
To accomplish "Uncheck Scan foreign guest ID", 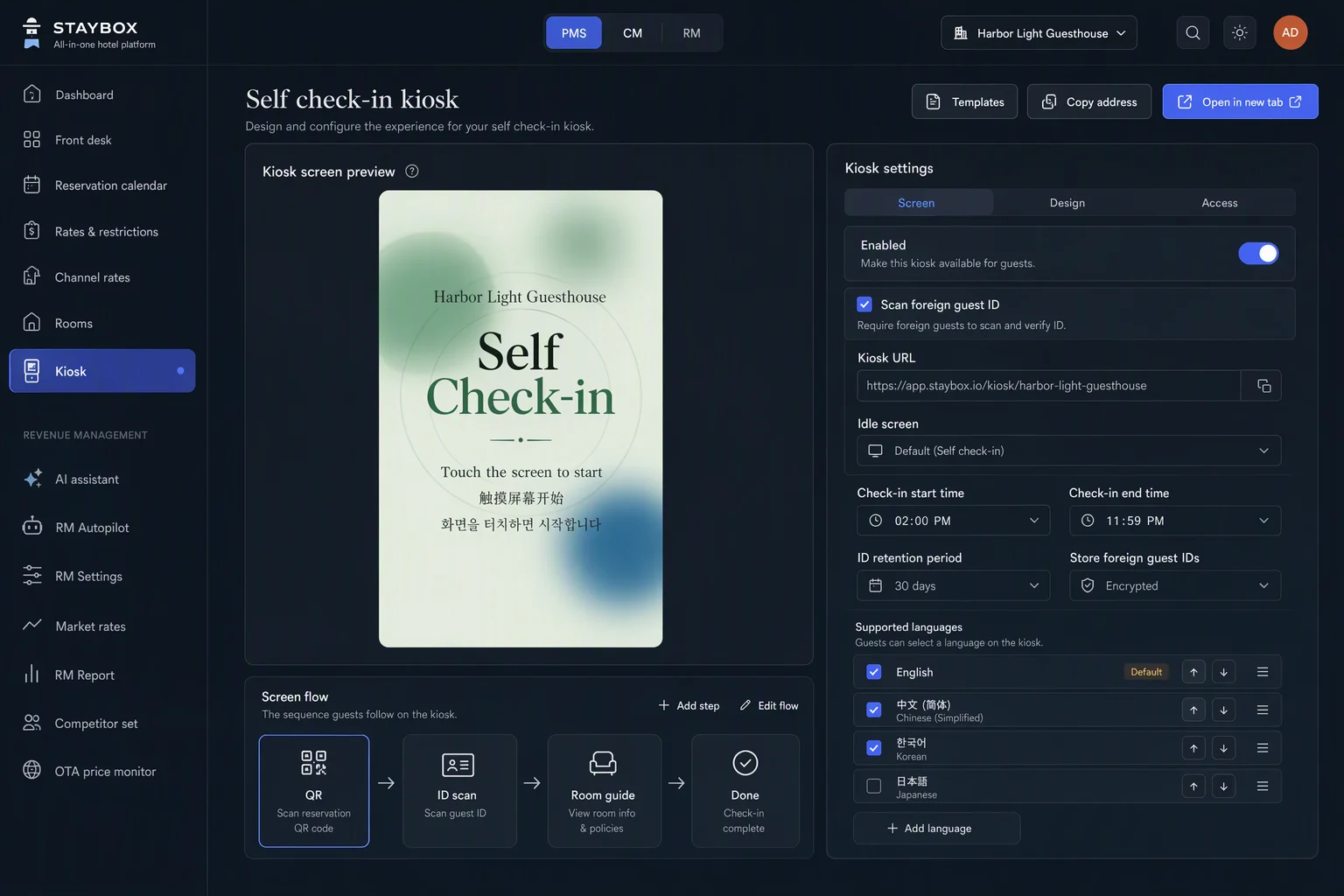I will coord(864,304).
